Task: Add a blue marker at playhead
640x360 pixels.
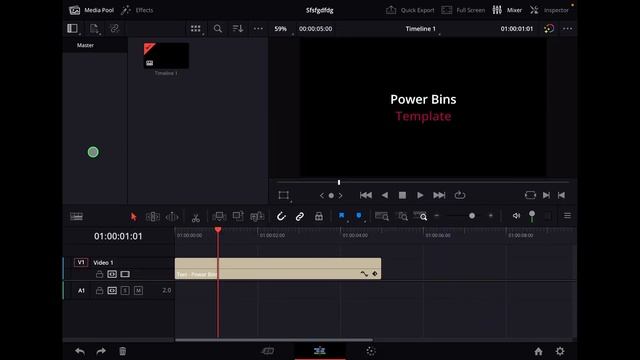Action: (359, 216)
